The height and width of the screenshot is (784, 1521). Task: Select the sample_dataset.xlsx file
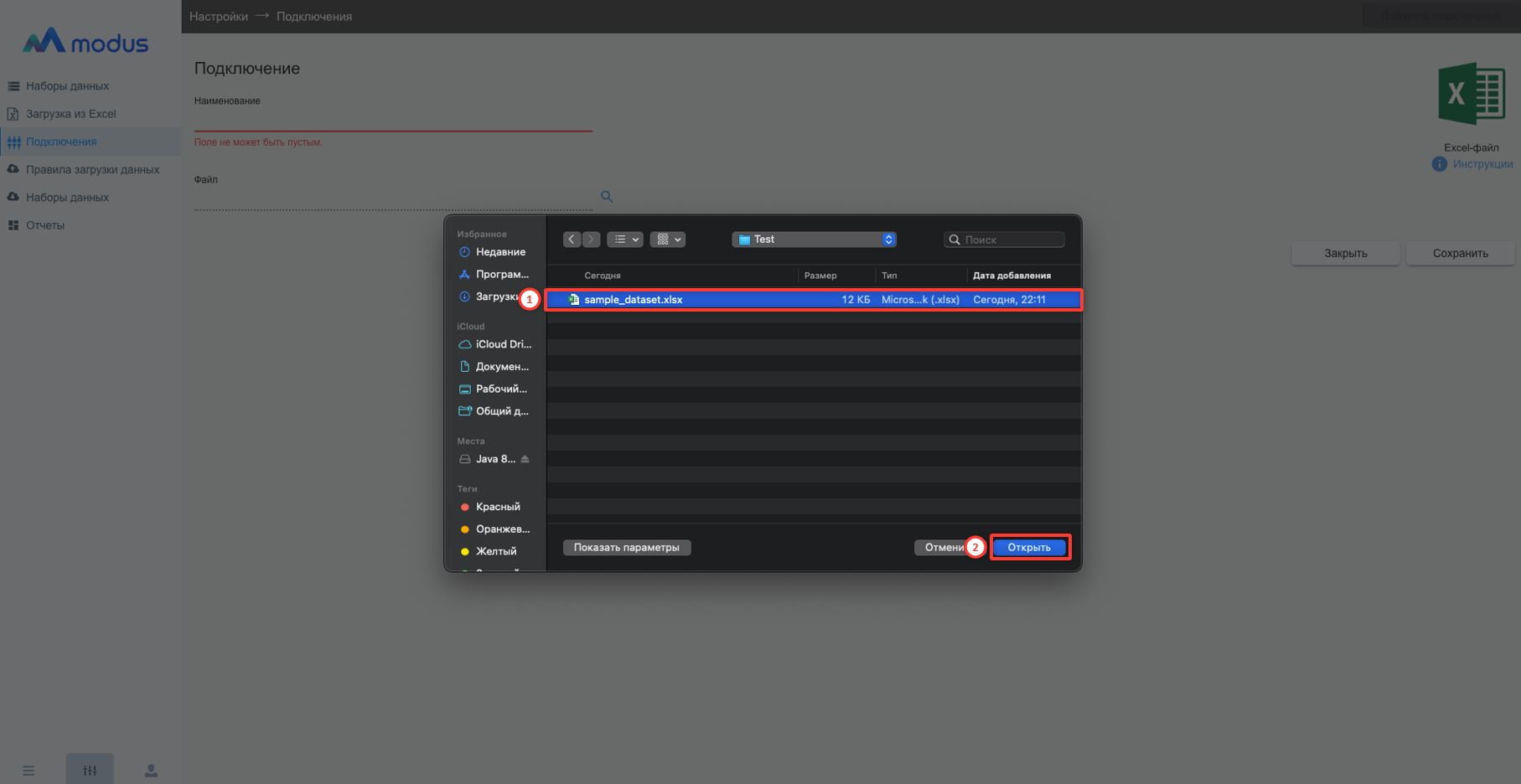pyautogui.click(x=634, y=300)
